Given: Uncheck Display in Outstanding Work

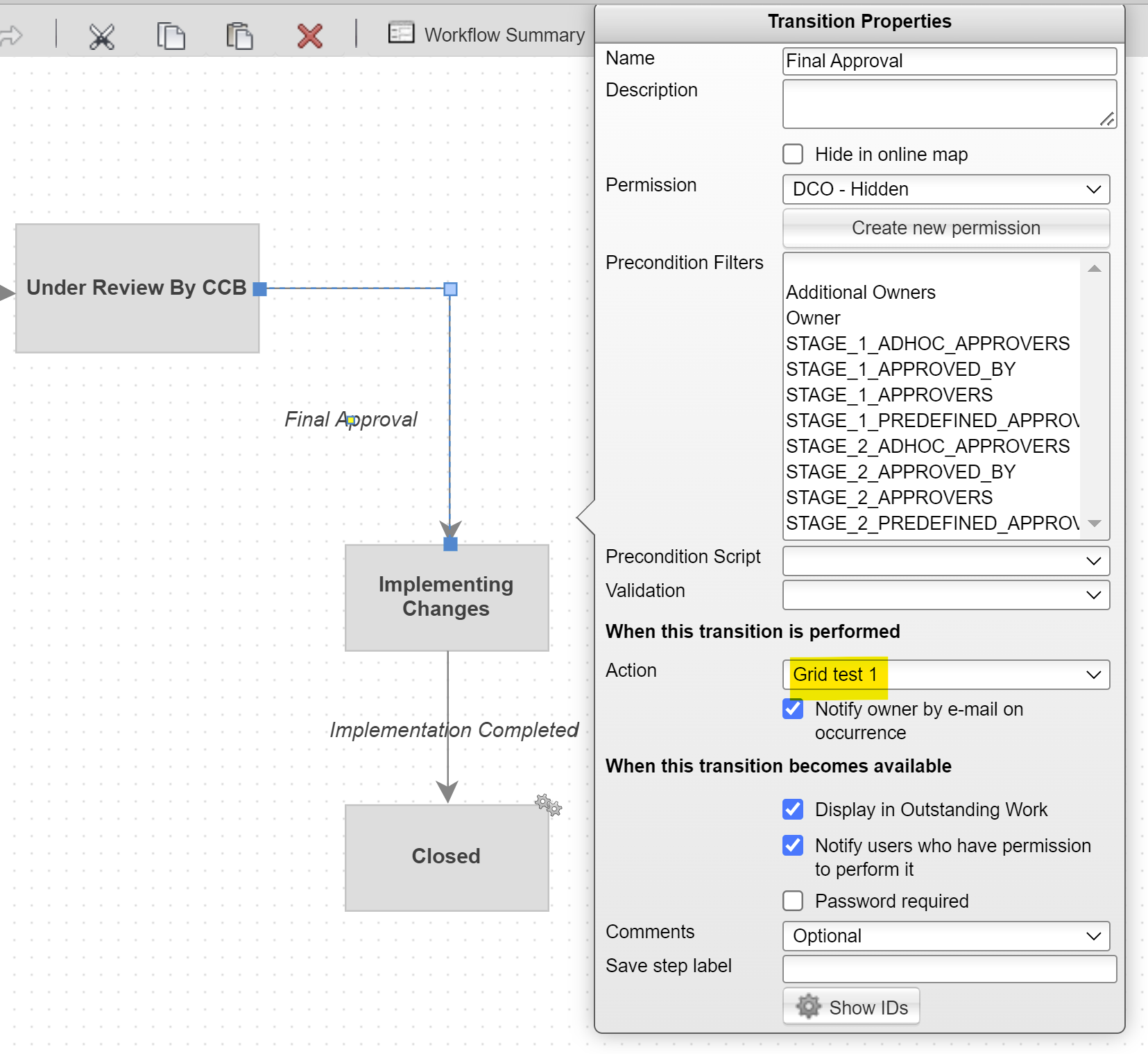Looking at the screenshot, I should 793,809.
